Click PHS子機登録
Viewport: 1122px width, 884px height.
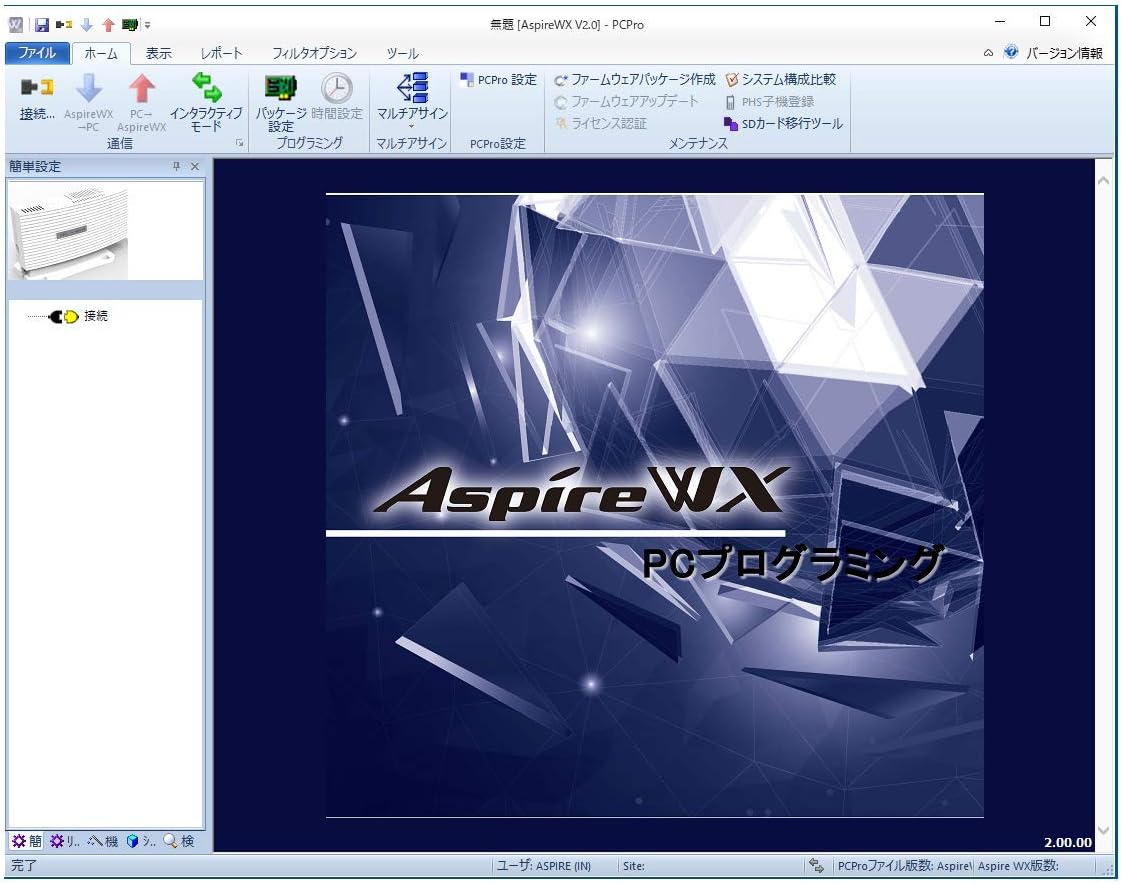770,102
